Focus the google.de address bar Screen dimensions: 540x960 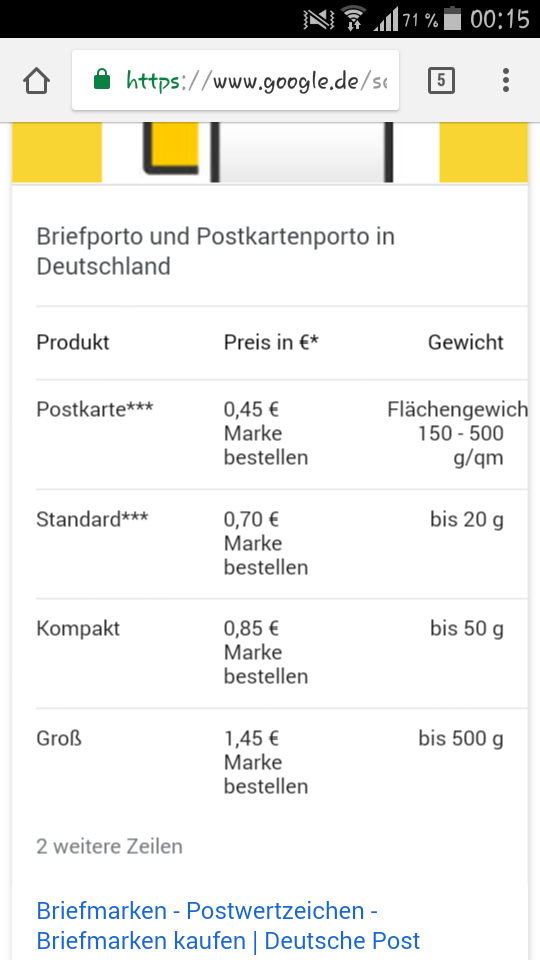[x=236, y=80]
